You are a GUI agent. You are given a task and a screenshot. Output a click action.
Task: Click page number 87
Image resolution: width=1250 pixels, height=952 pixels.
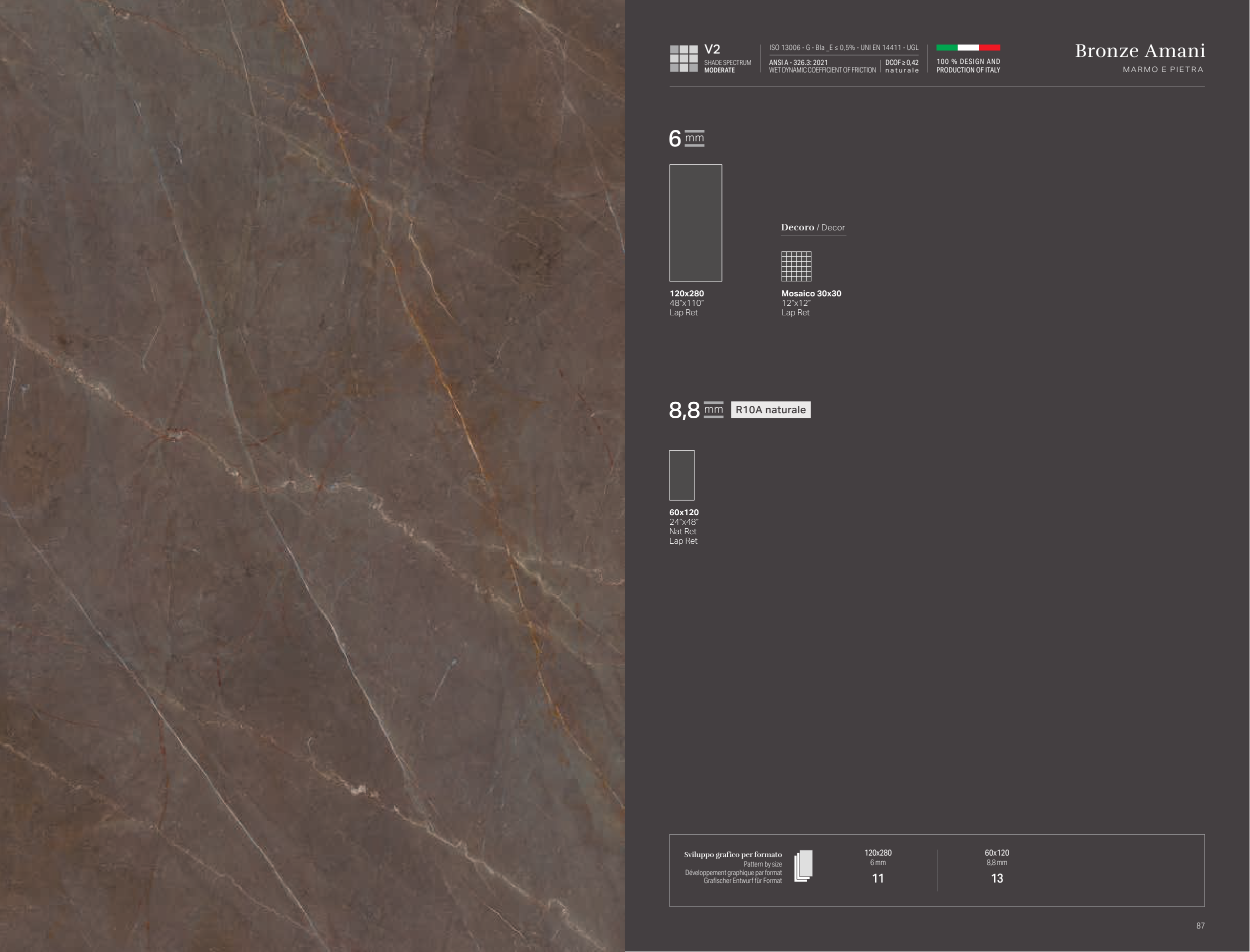tap(1200, 926)
